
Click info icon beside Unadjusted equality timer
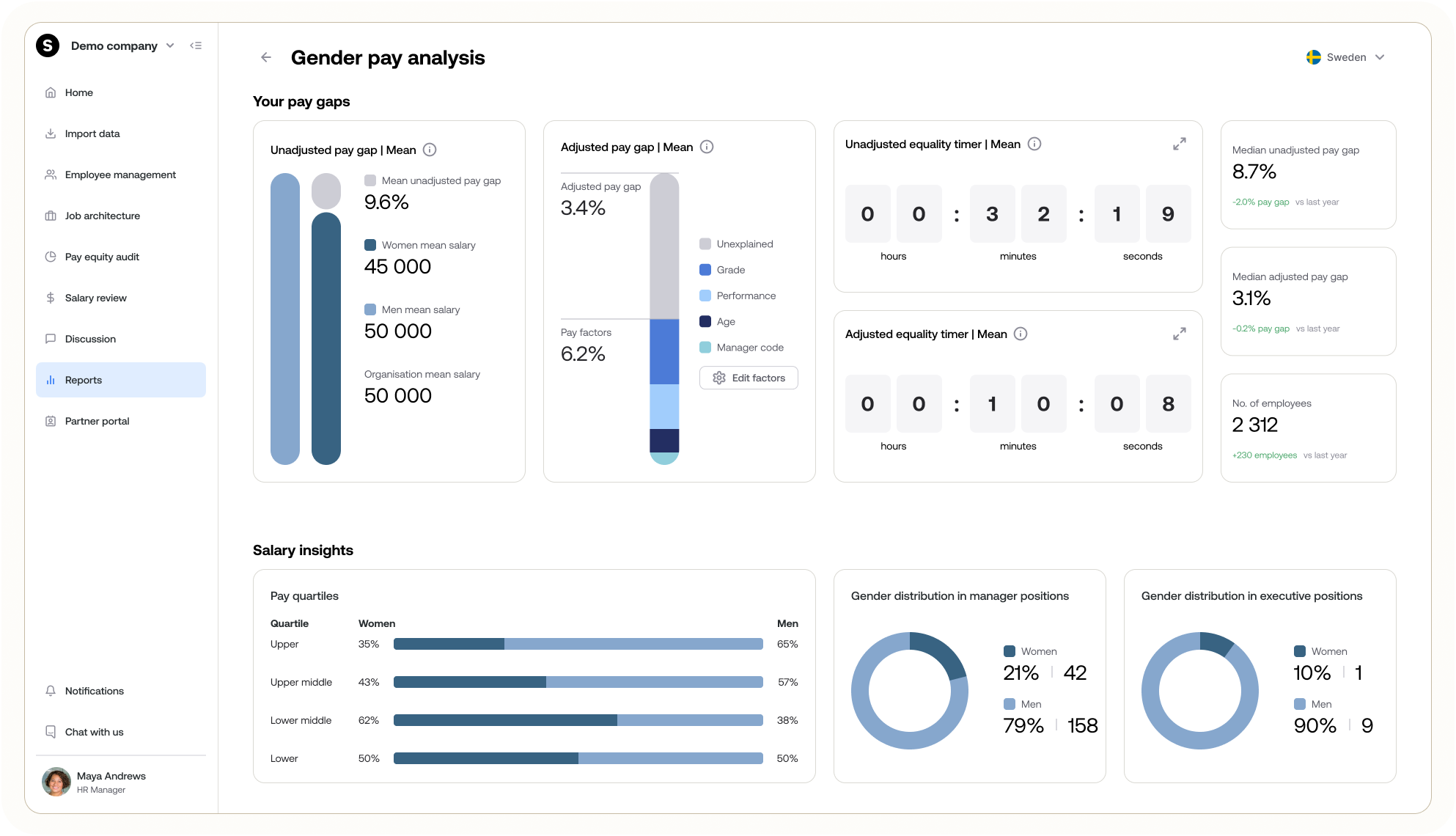pos(1034,144)
